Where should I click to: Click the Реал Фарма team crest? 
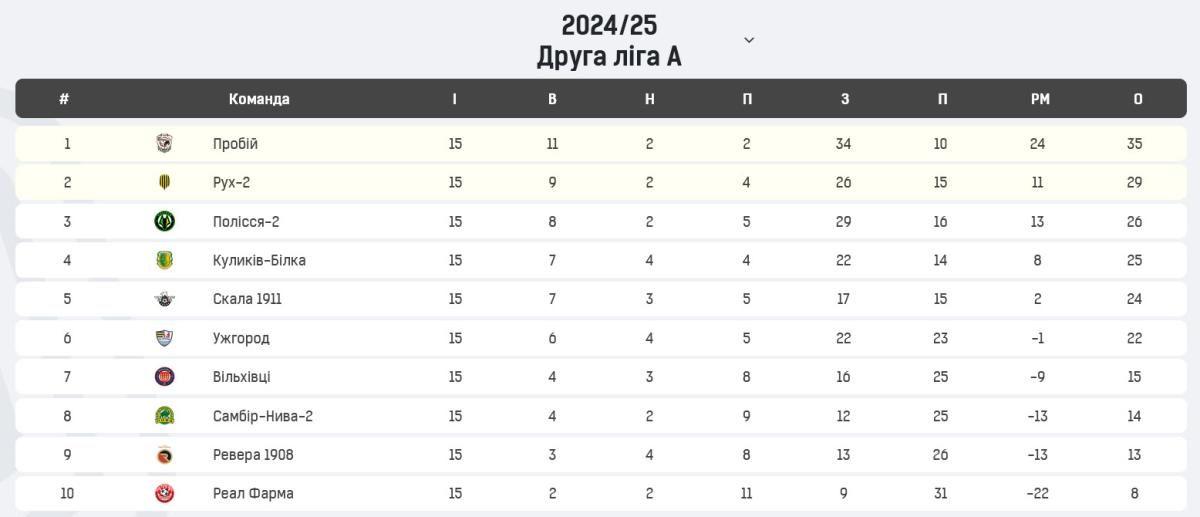tap(164, 494)
